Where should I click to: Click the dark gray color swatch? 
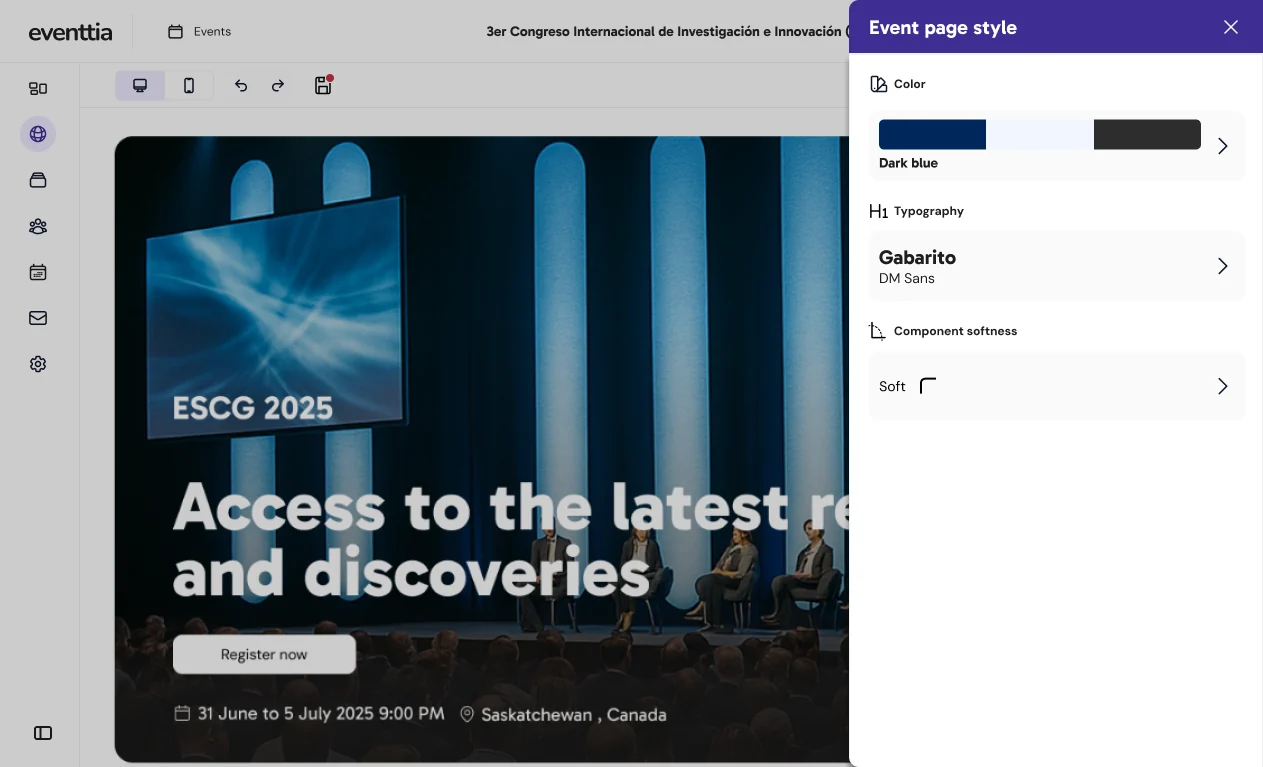pos(1147,134)
